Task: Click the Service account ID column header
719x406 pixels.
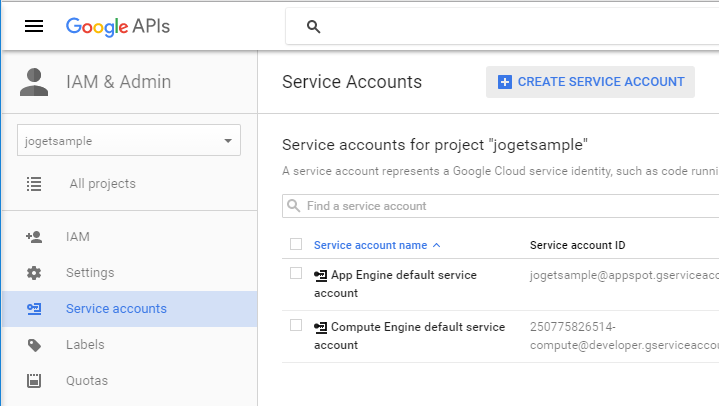Action: point(577,245)
